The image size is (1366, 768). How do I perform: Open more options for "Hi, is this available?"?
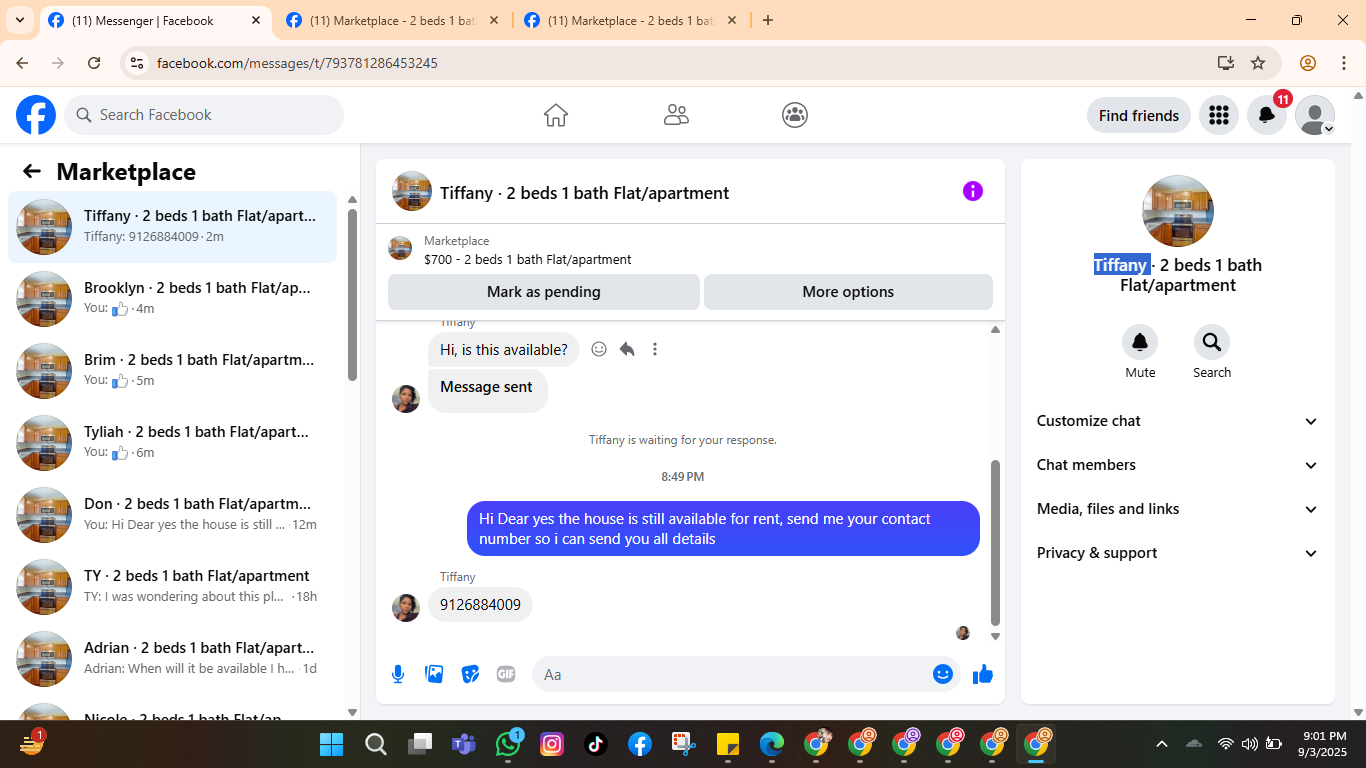click(655, 349)
